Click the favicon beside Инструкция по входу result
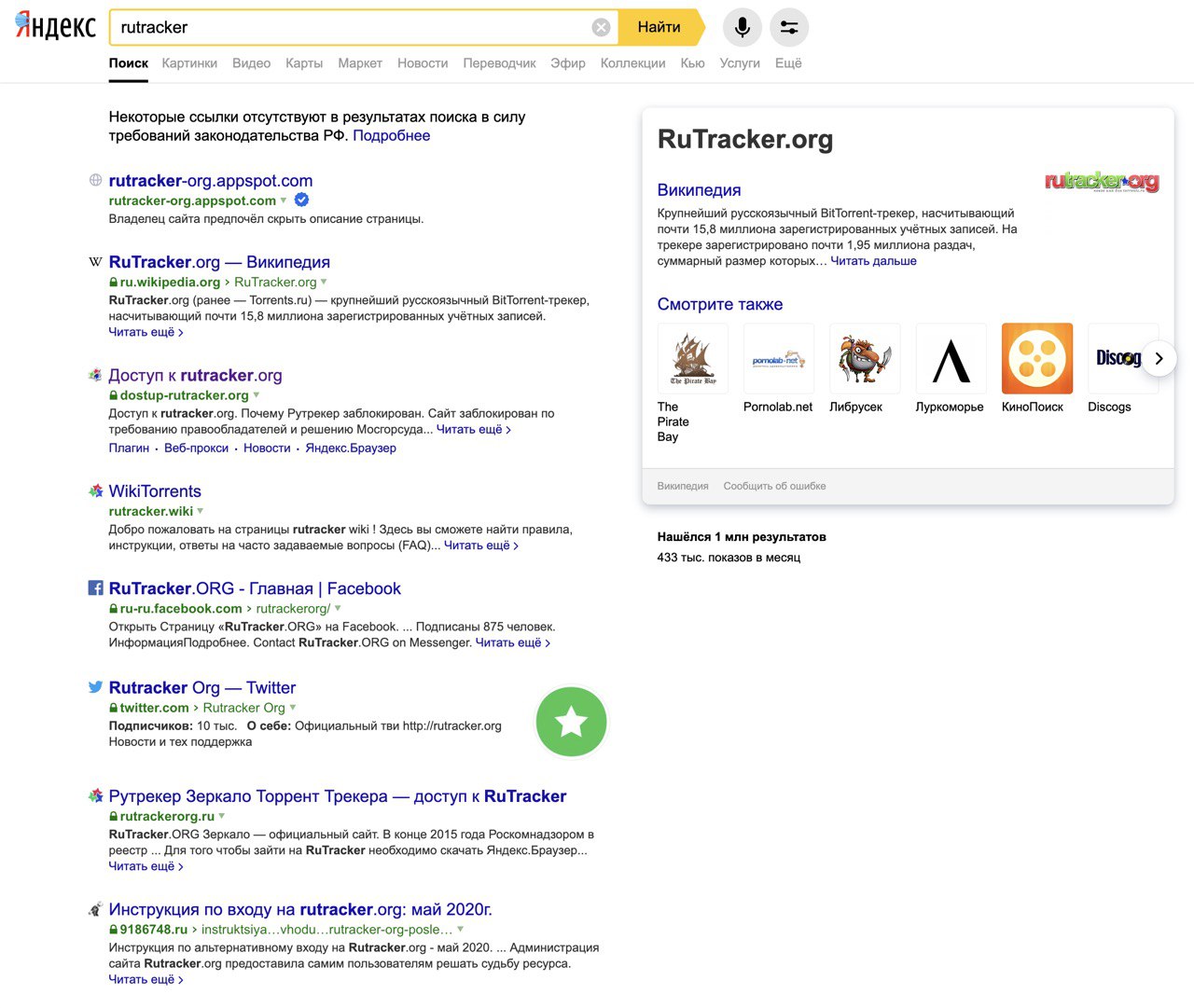 pyautogui.click(x=95, y=909)
